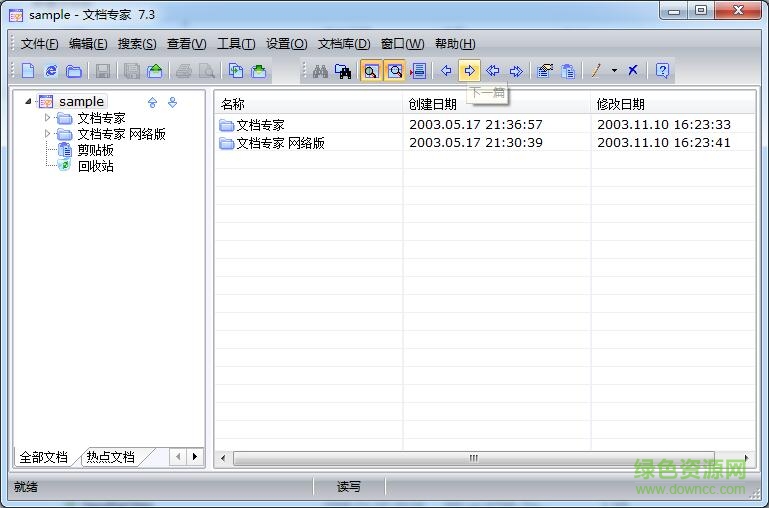
Task: Select the 文档专家 网络版 row in list
Action: [x=280, y=143]
